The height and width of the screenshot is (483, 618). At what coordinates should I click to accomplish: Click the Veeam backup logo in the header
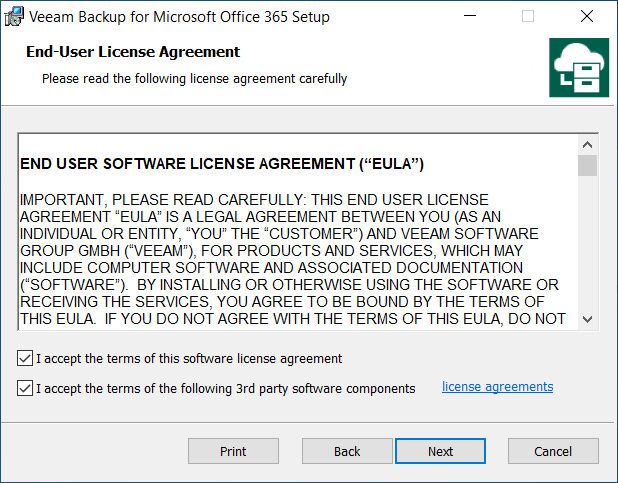578,68
